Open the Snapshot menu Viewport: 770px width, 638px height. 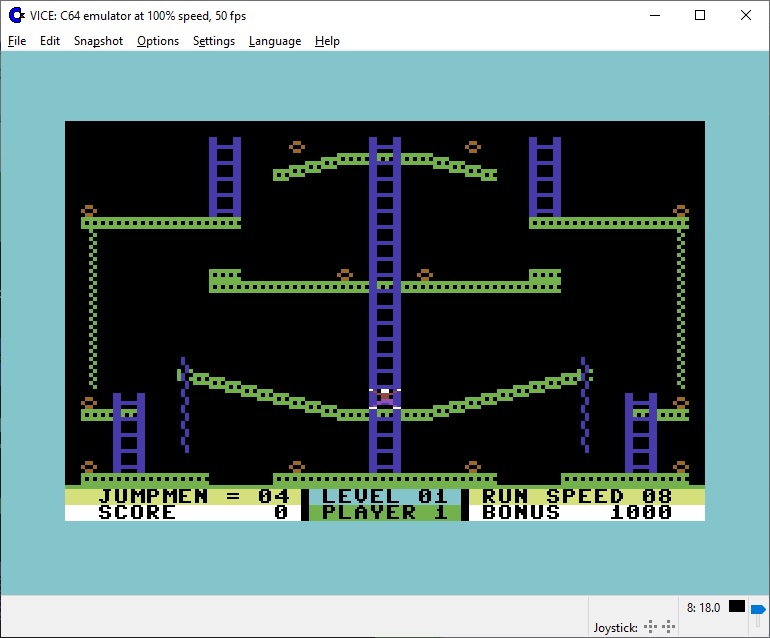pyautogui.click(x=98, y=41)
